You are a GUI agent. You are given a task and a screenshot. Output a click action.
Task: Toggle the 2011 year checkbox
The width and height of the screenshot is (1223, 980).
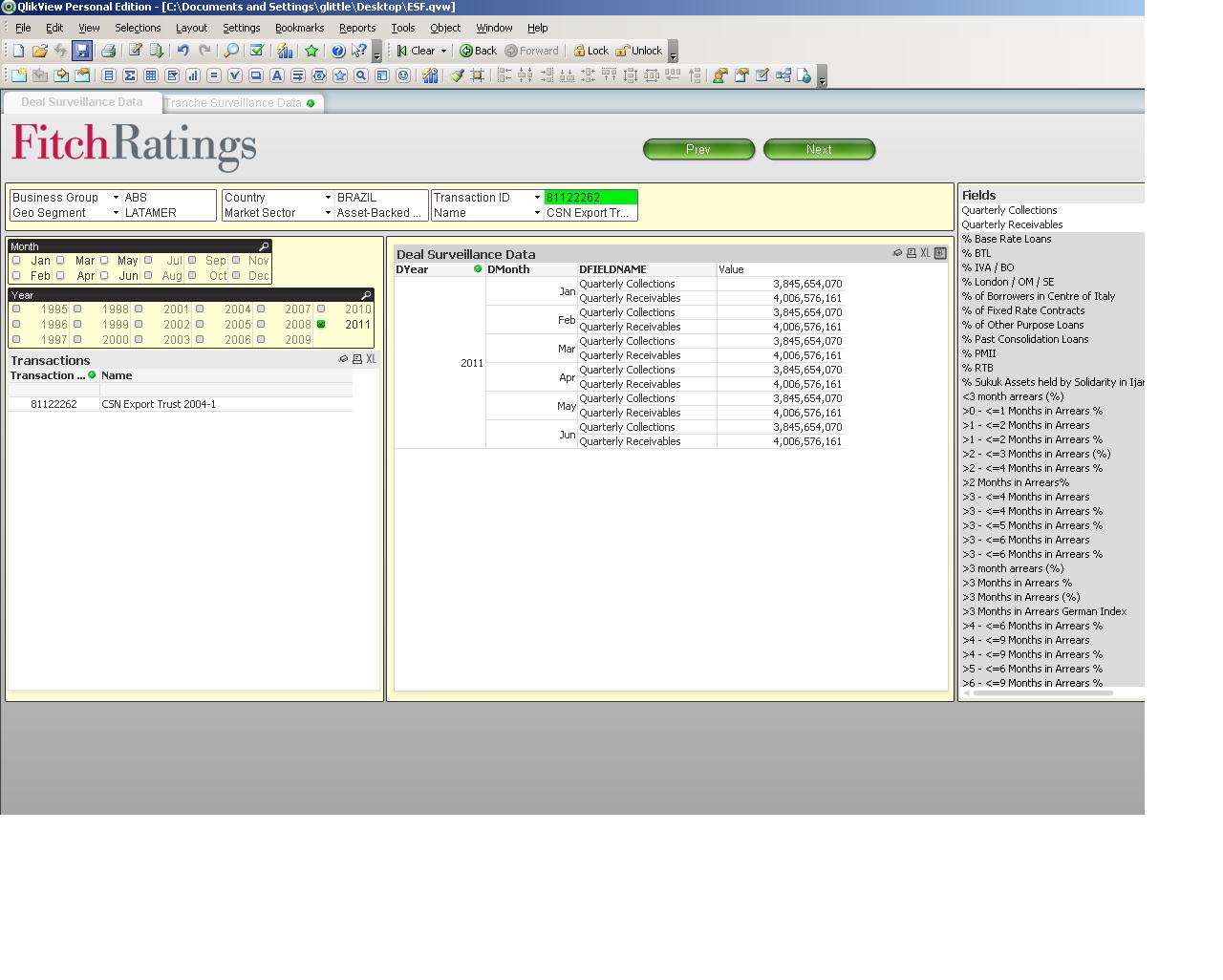[321, 324]
